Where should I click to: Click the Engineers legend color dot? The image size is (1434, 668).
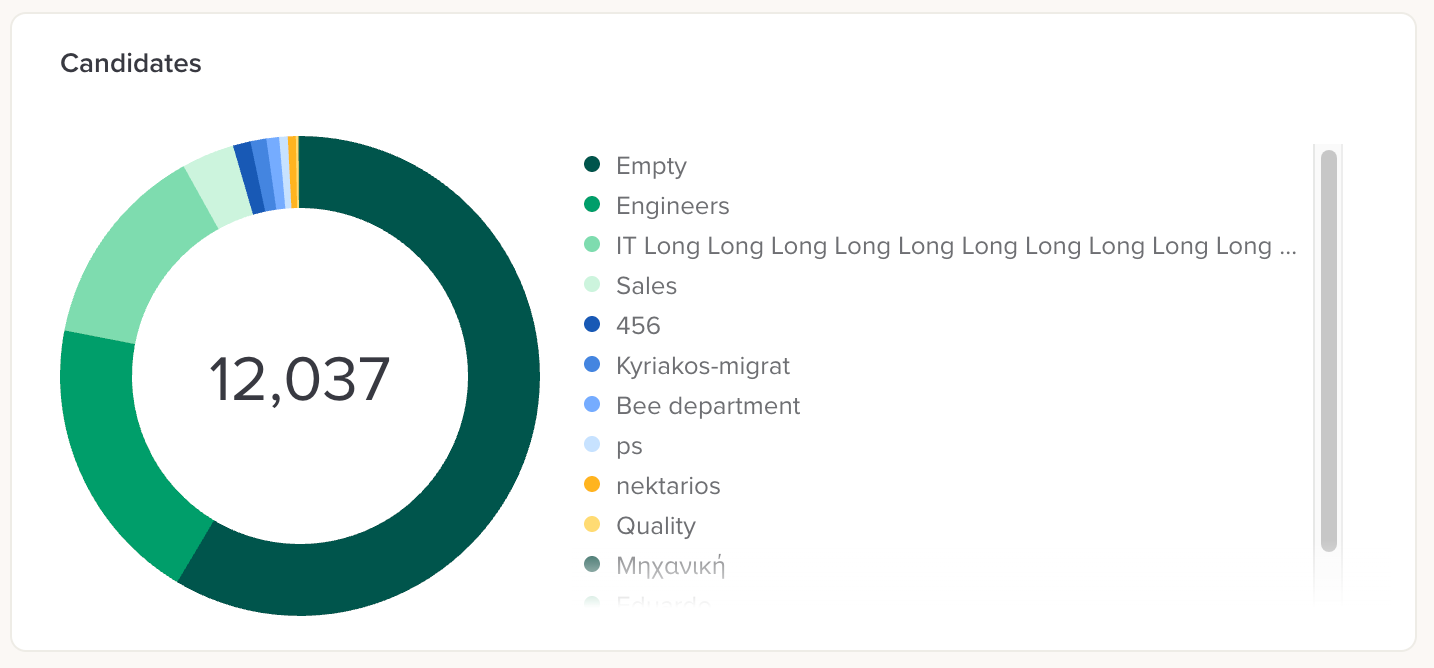click(x=591, y=205)
